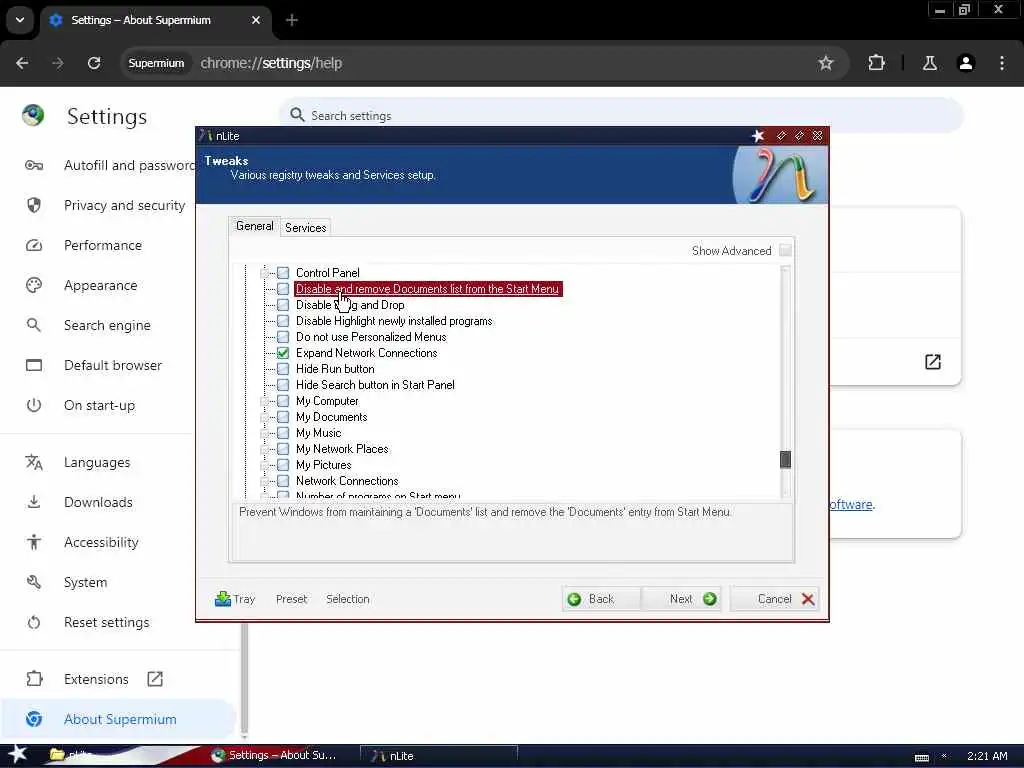
Task: Select About Supermium in the sidebar
Action: click(x=118, y=719)
